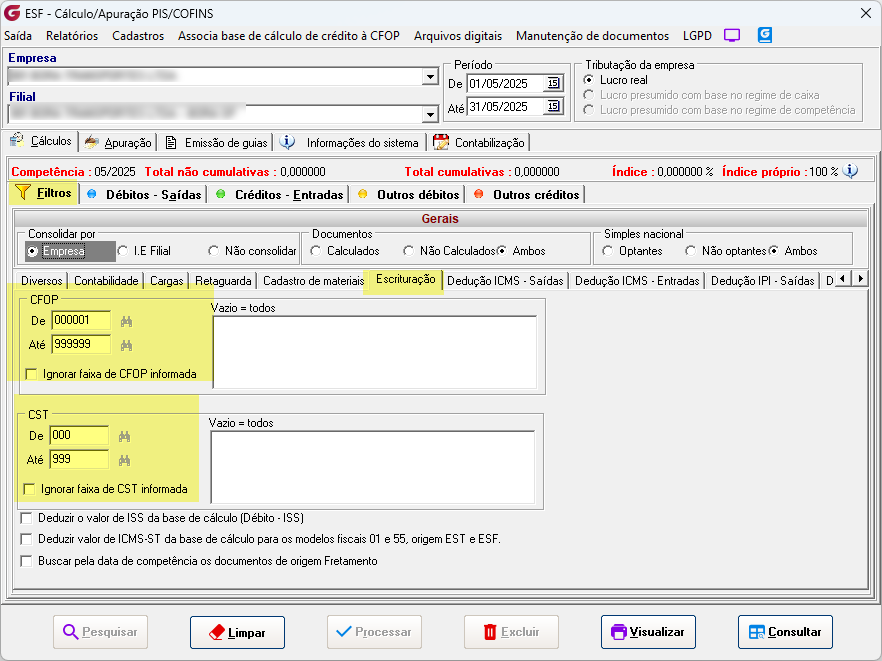Click binoculars search next to CST De
This screenshot has height=661, width=882.
point(124,436)
